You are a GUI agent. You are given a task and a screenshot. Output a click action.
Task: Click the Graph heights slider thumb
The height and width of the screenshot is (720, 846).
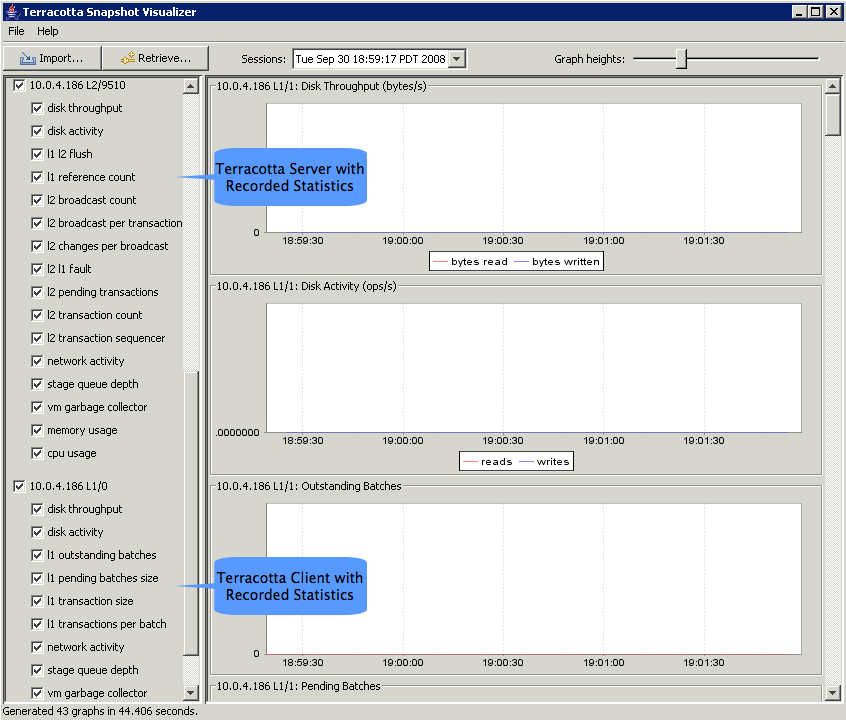(681, 59)
